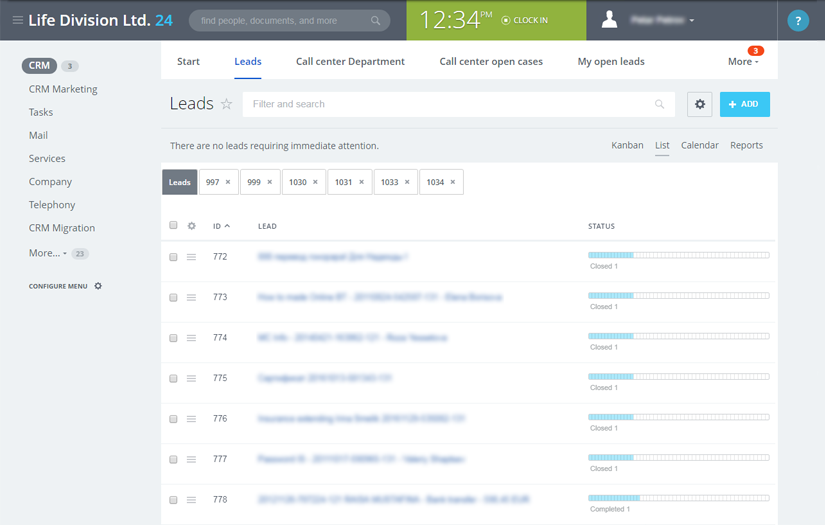825x525 pixels.
Task: Toggle the select-all leads checkbox
Action: click(x=173, y=225)
